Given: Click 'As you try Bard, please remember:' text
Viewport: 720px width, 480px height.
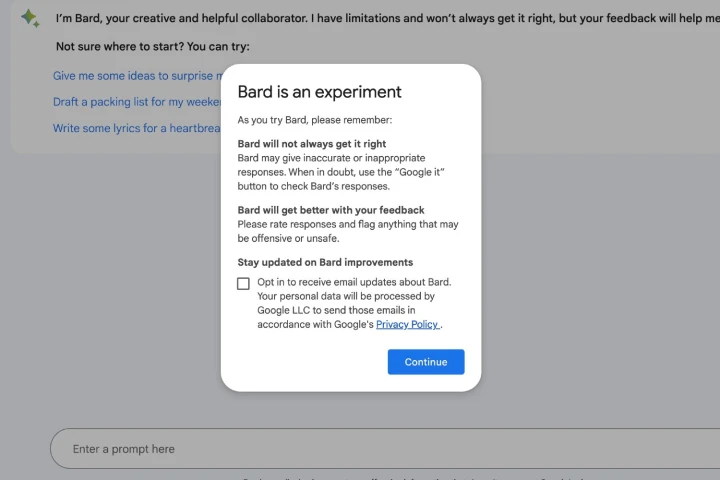Looking at the screenshot, I should 315,120.
